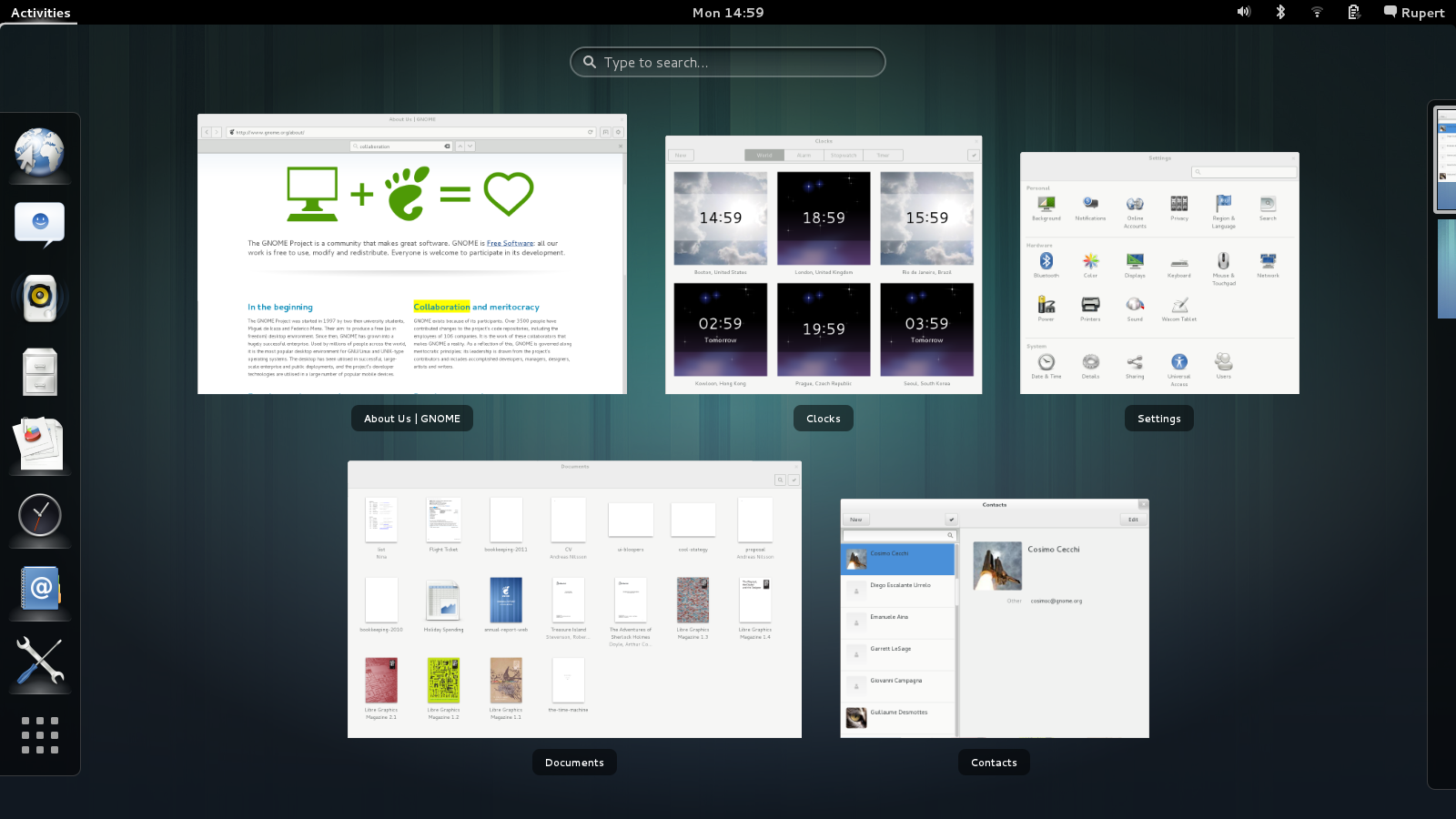This screenshot has height=819, width=1456.
Task: Launch Rhythmbox music player from the dock
Action: click(x=39, y=298)
